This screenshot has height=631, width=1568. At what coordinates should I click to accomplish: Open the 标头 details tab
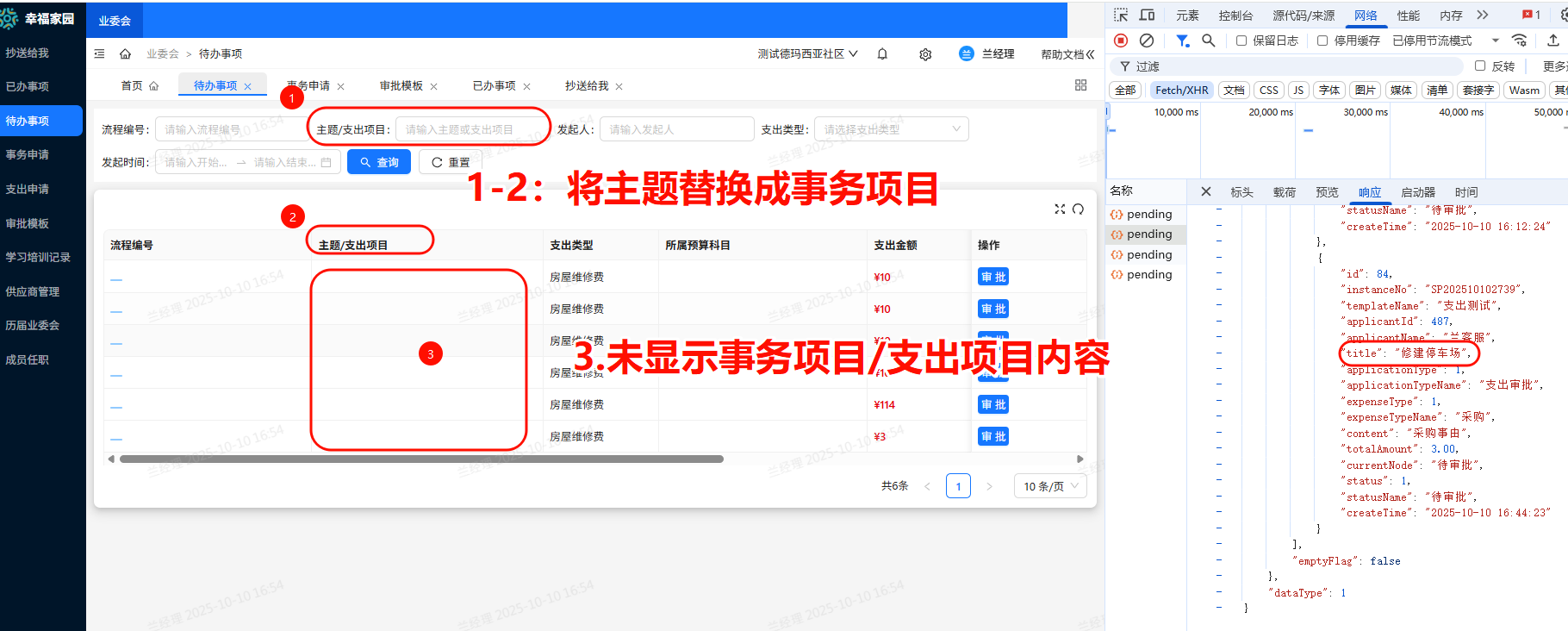[1241, 191]
